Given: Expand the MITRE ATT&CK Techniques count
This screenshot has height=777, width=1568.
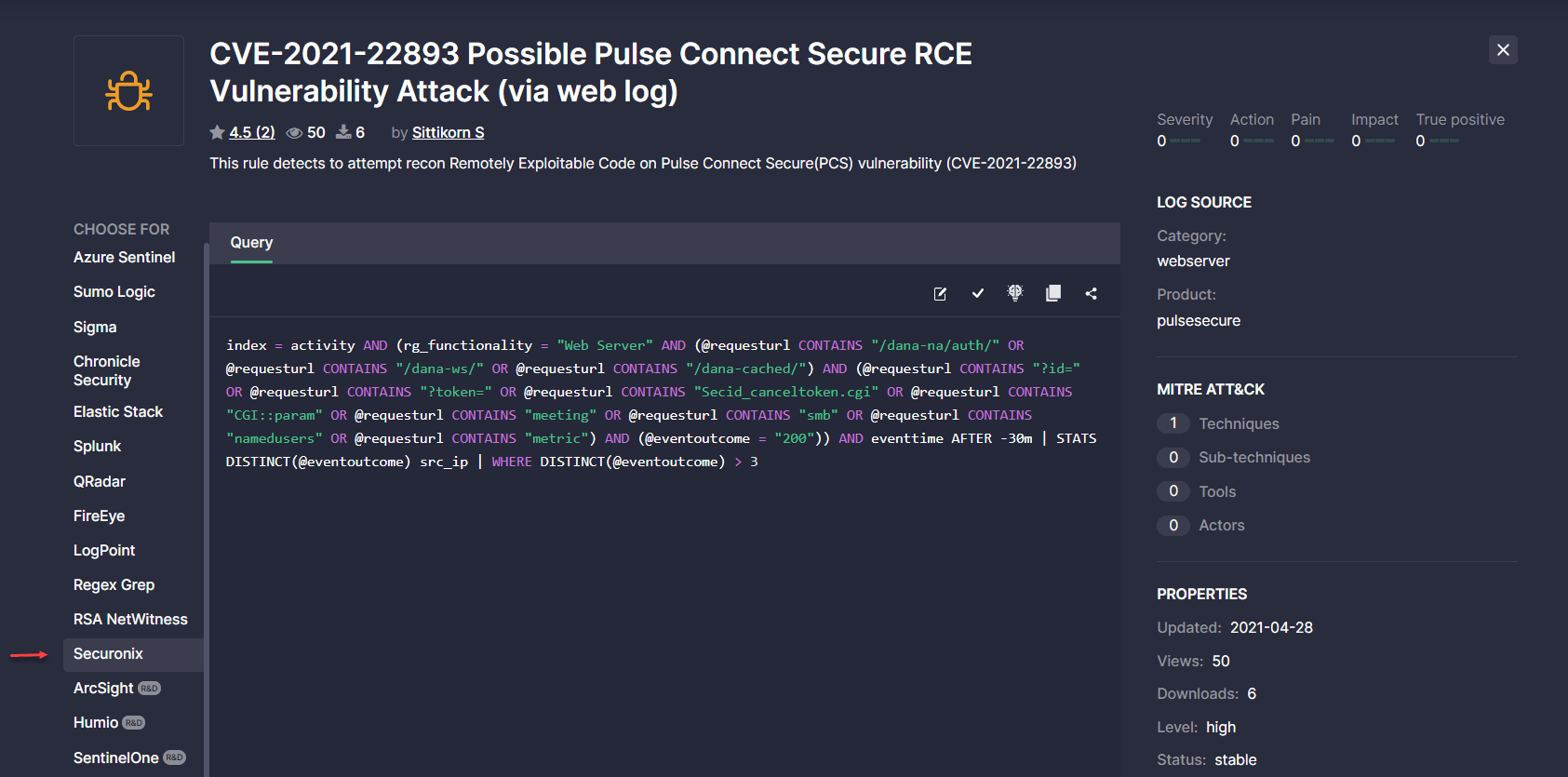Looking at the screenshot, I should point(1174,423).
